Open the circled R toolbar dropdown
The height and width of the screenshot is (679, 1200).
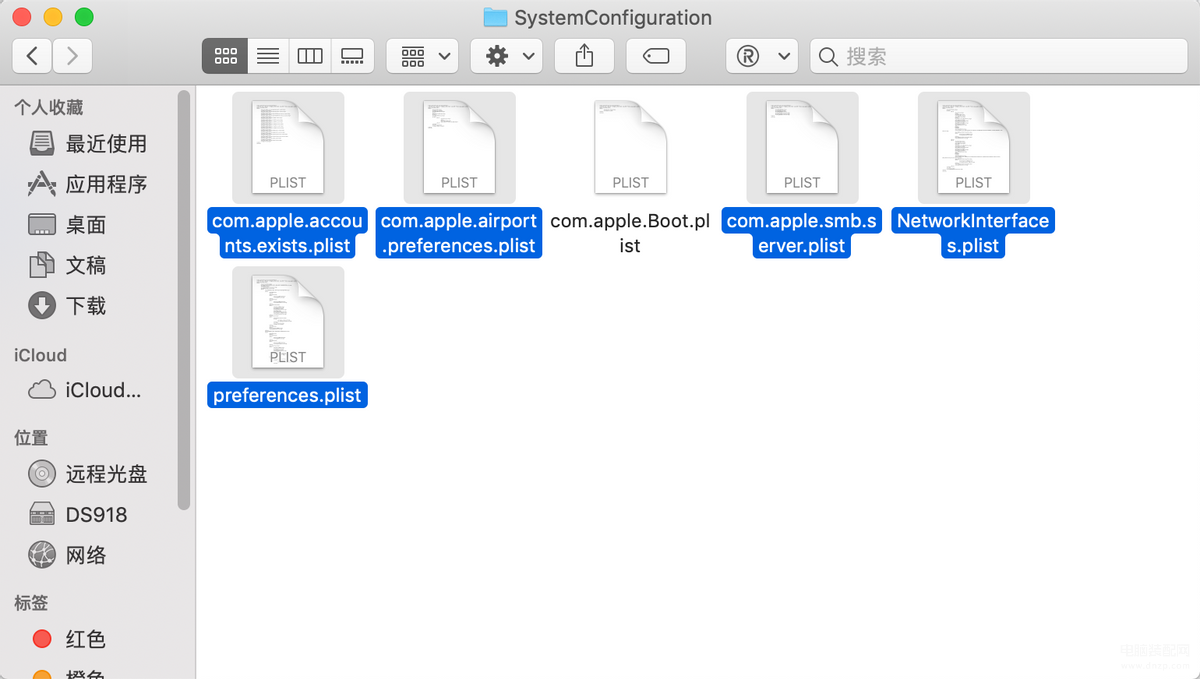click(762, 56)
